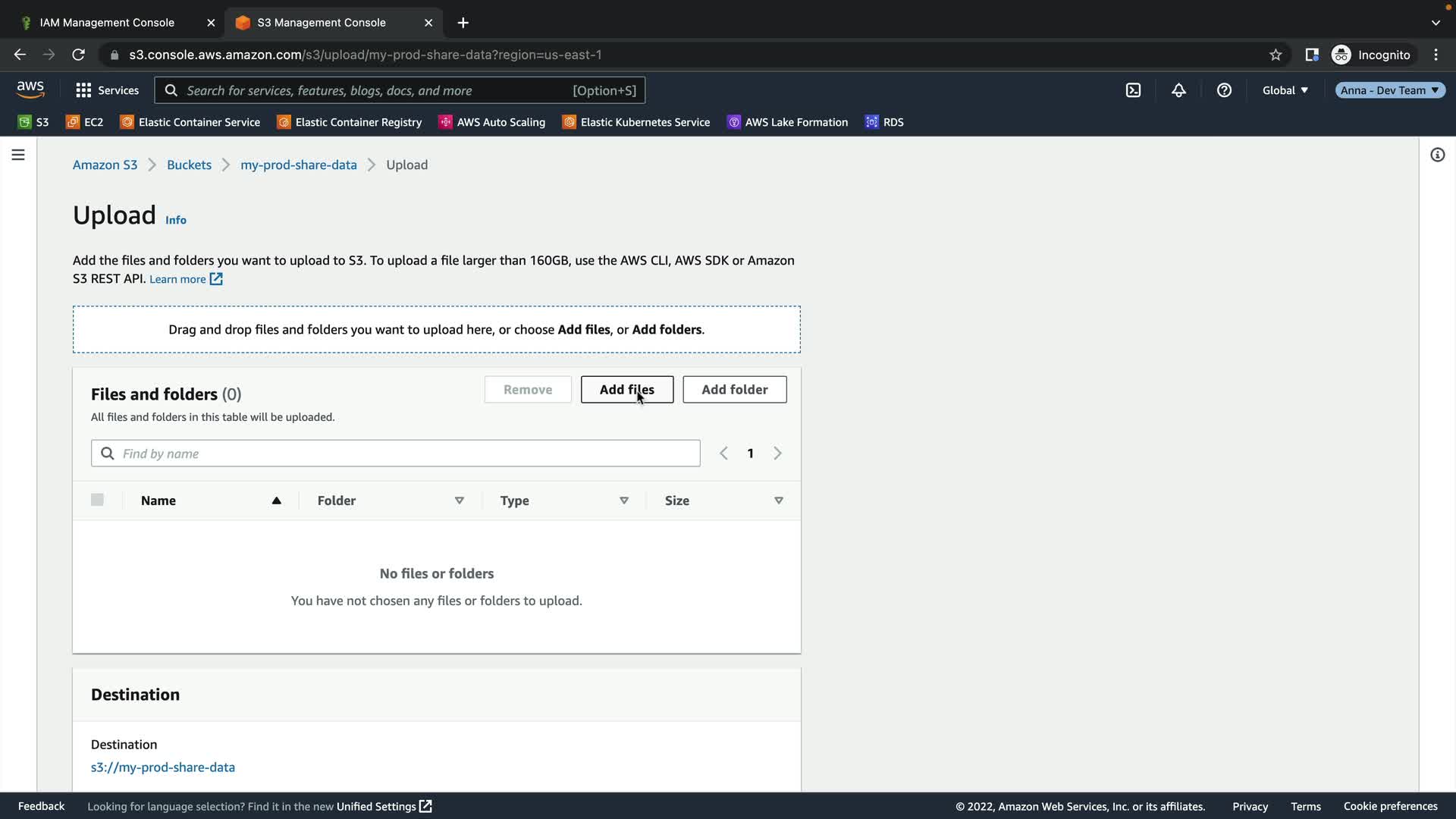Open the hamburger side navigation
Image resolution: width=1456 pixels, height=819 pixels.
(x=18, y=155)
